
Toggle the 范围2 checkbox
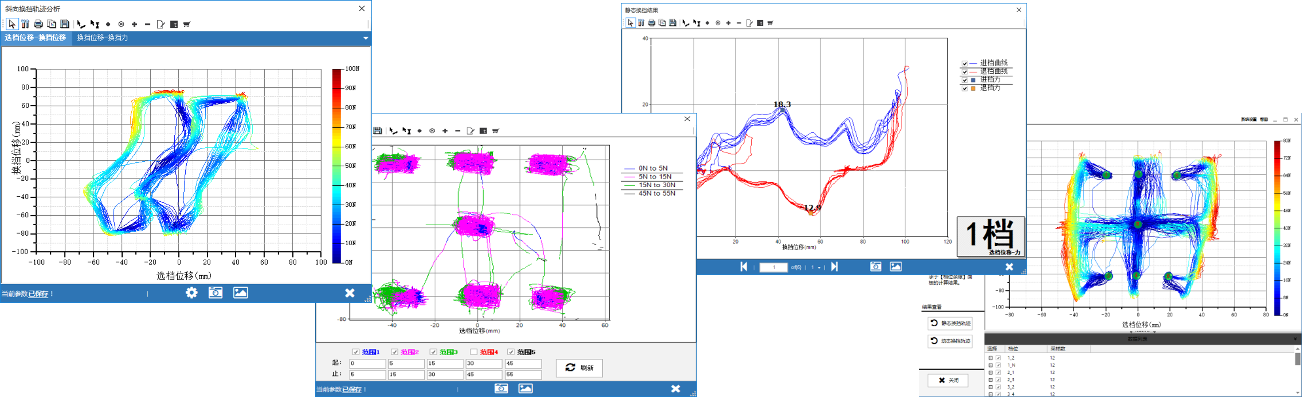pos(395,351)
